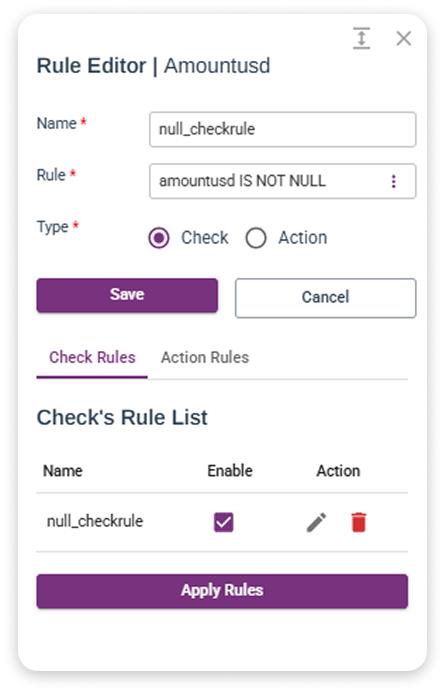The image size is (445, 693).
Task: Click the Action column header
Action: click(338, 471)
